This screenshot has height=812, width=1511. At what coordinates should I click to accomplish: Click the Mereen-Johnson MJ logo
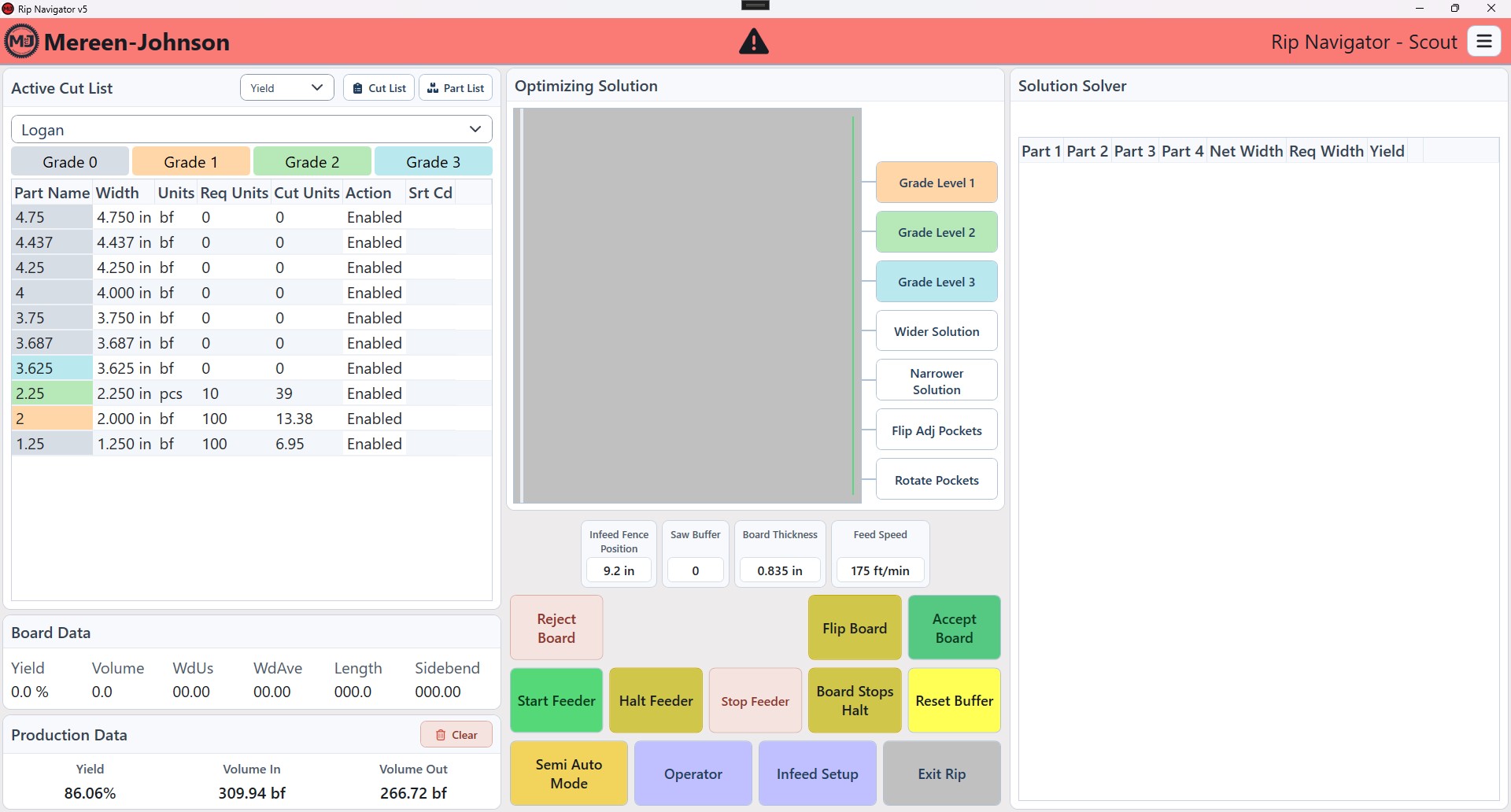21,42
